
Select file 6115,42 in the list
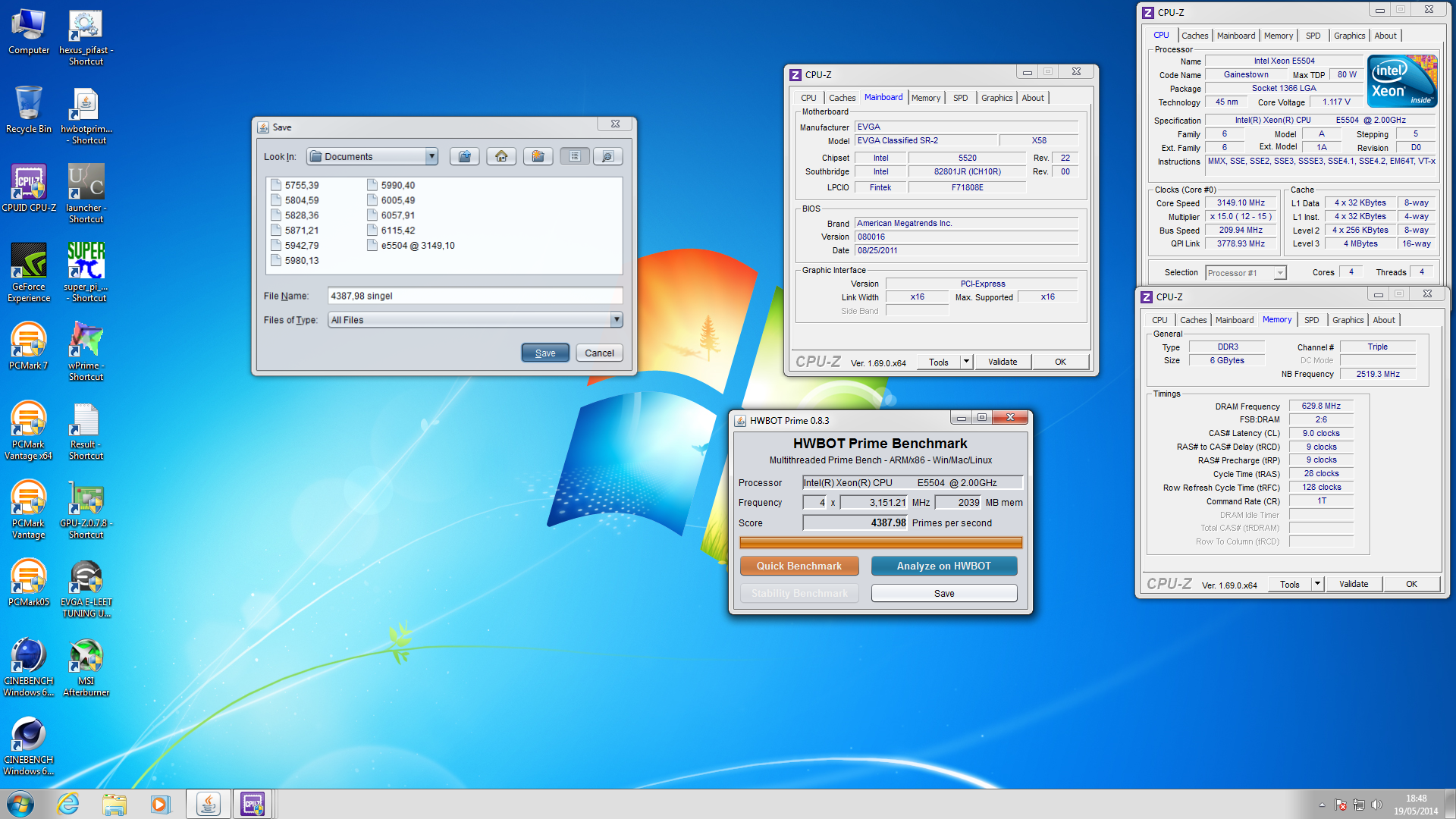point(391,230)
